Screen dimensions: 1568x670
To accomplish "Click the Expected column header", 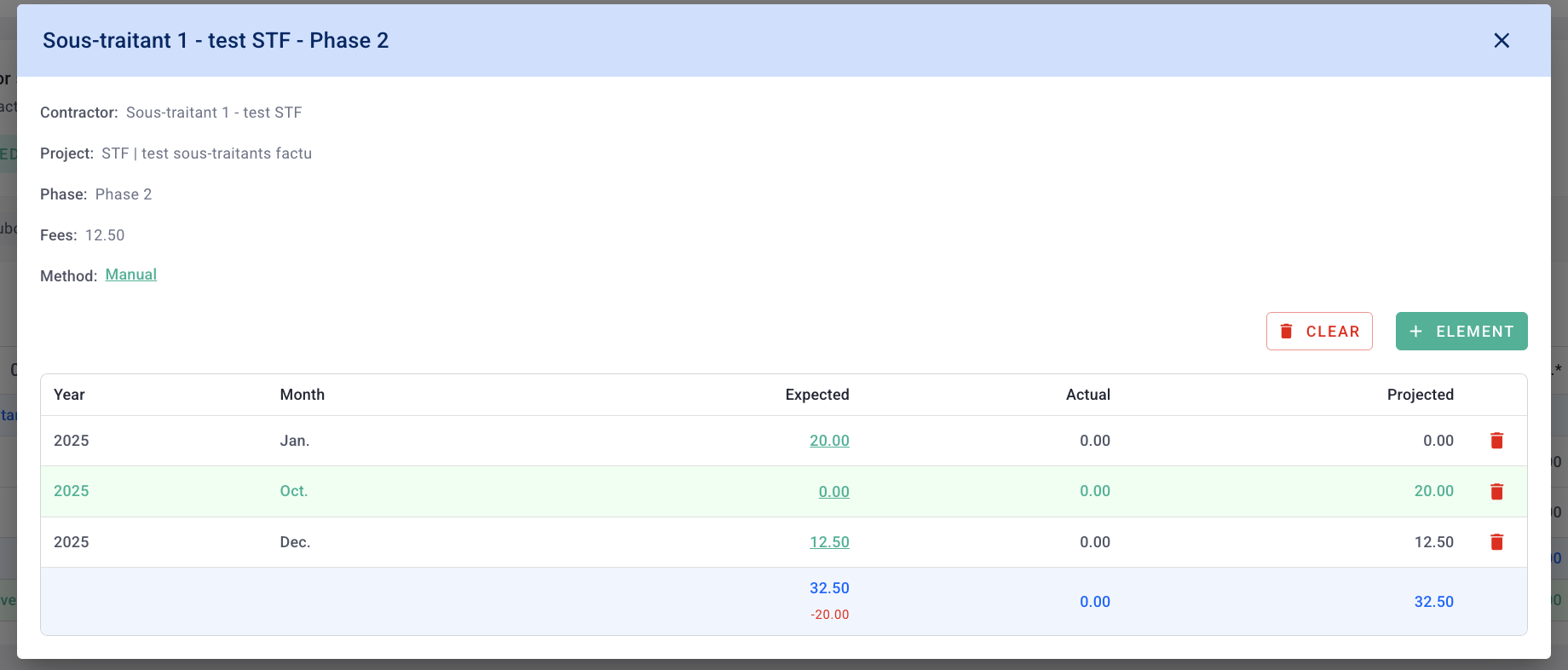I will point(816,395).
